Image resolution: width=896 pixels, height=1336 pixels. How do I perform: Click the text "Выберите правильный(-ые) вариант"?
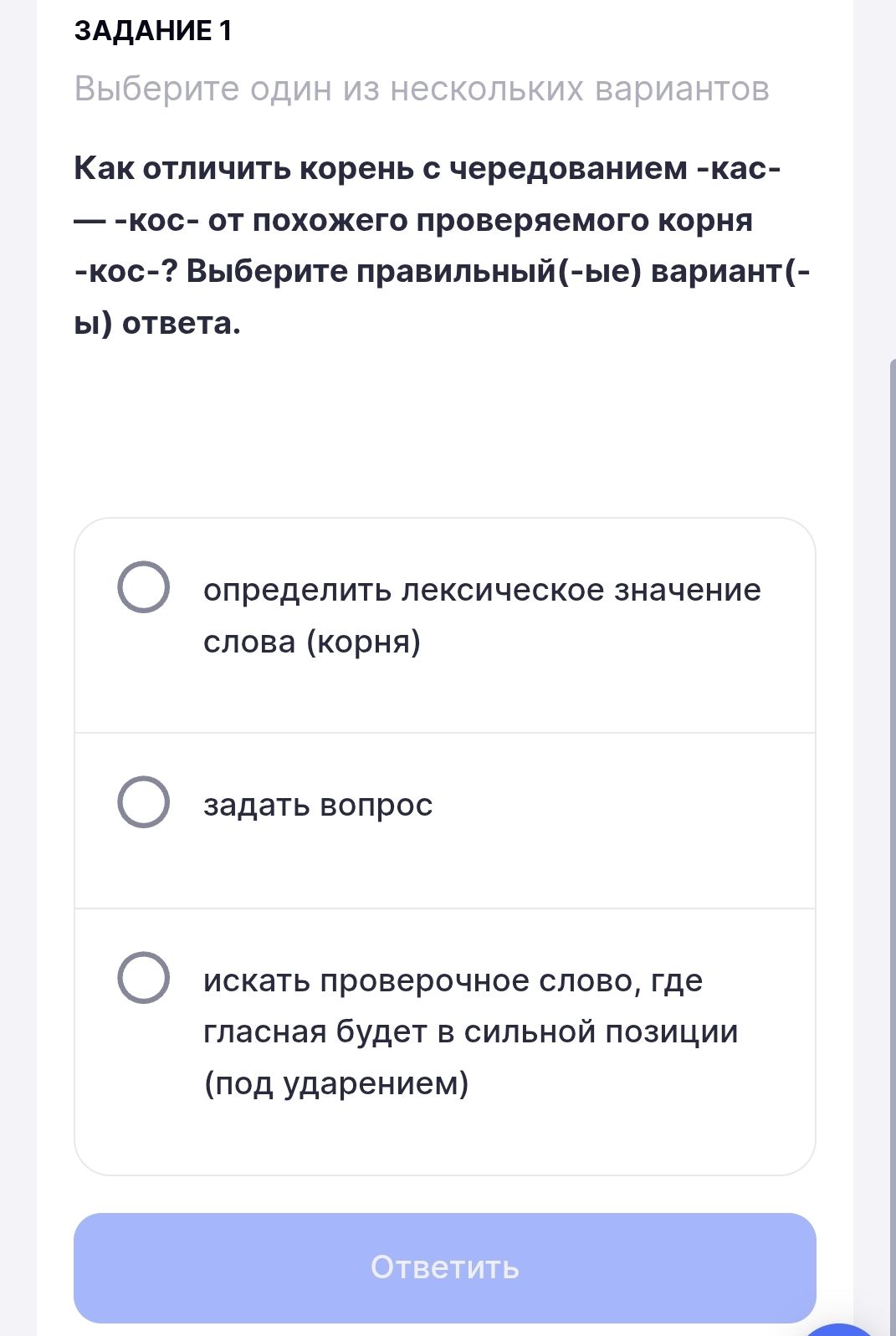(494, 272)
